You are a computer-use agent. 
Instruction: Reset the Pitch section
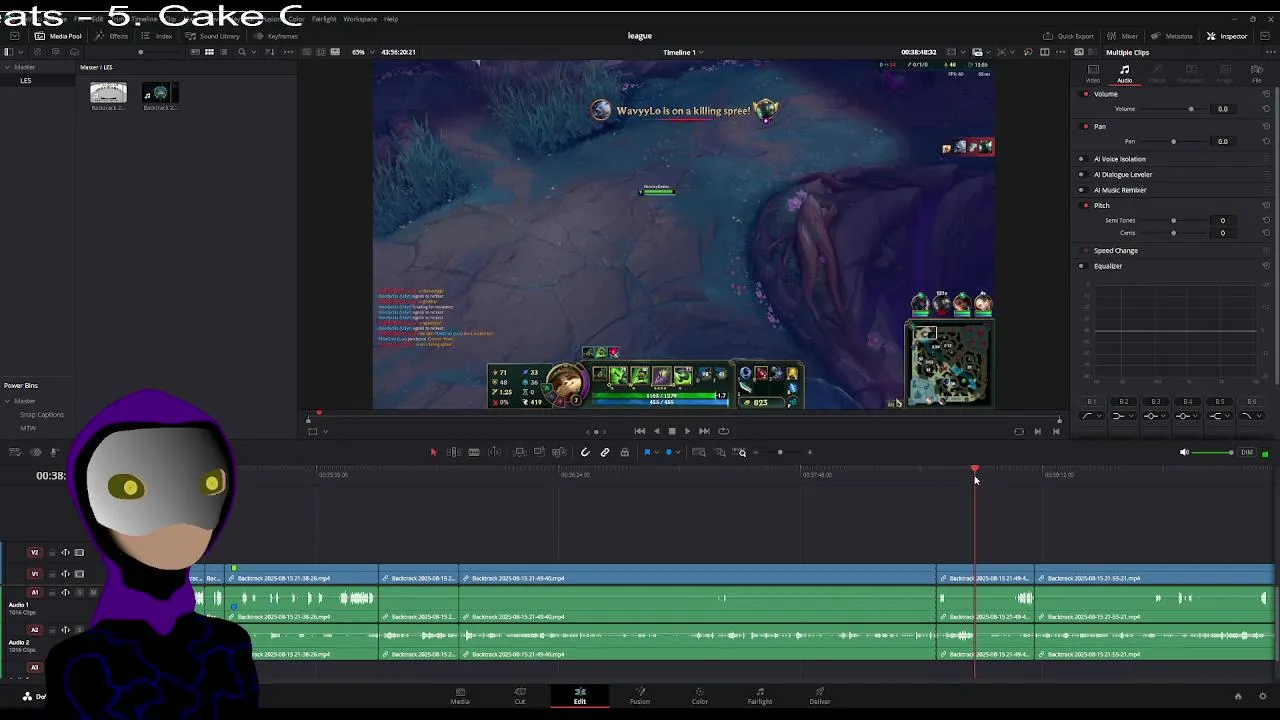(1266, 205)
